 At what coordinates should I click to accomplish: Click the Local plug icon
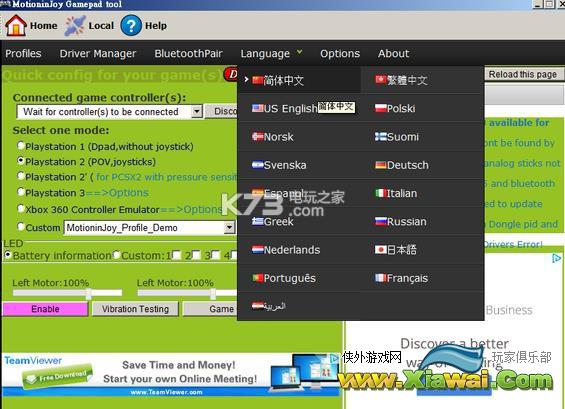[x=75, y=26]
